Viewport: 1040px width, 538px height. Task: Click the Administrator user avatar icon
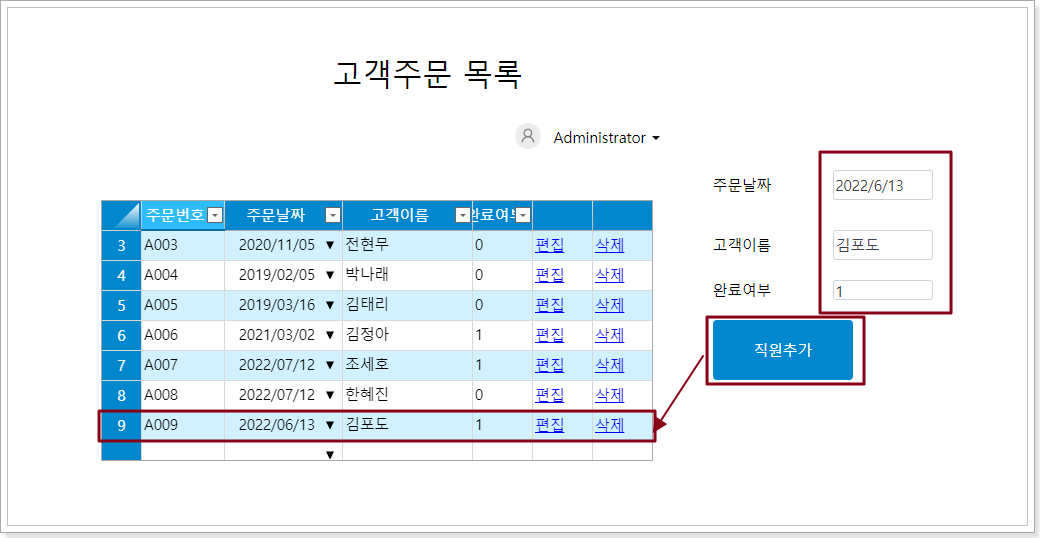click(x=528, y=137)
